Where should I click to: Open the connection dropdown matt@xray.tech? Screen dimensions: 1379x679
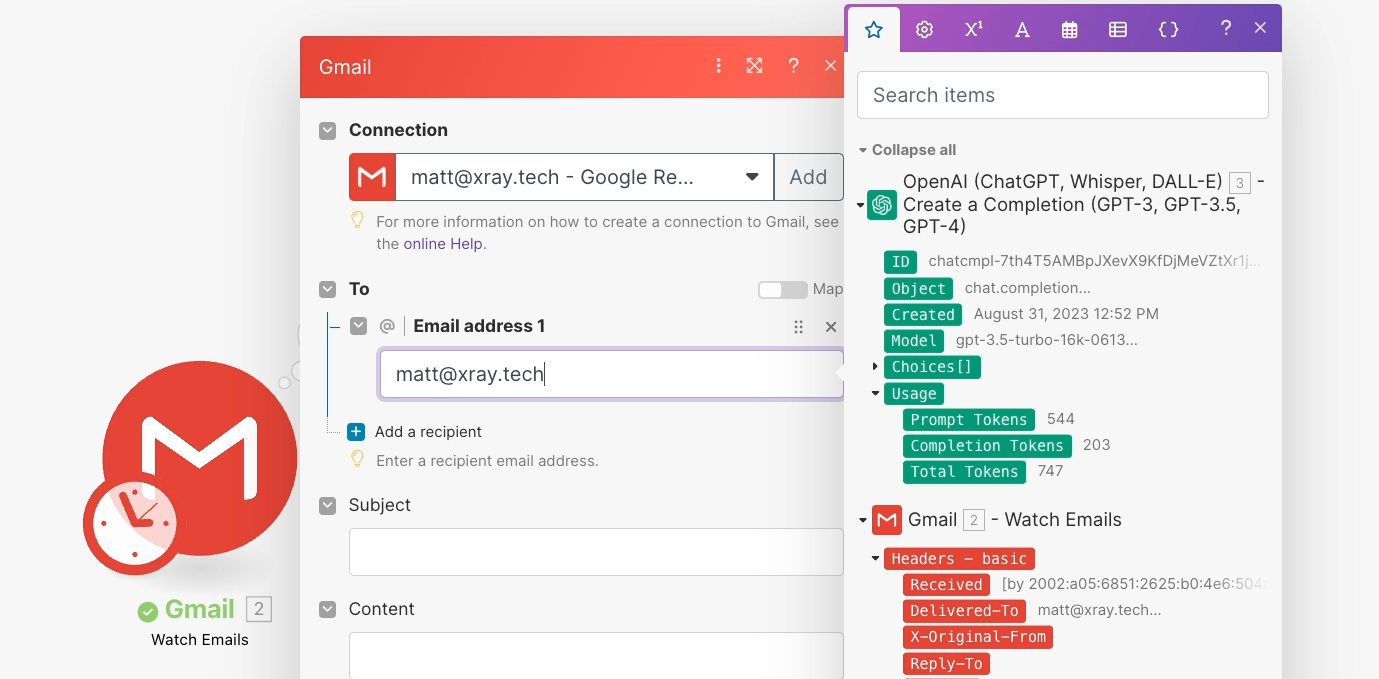[585, 177]
